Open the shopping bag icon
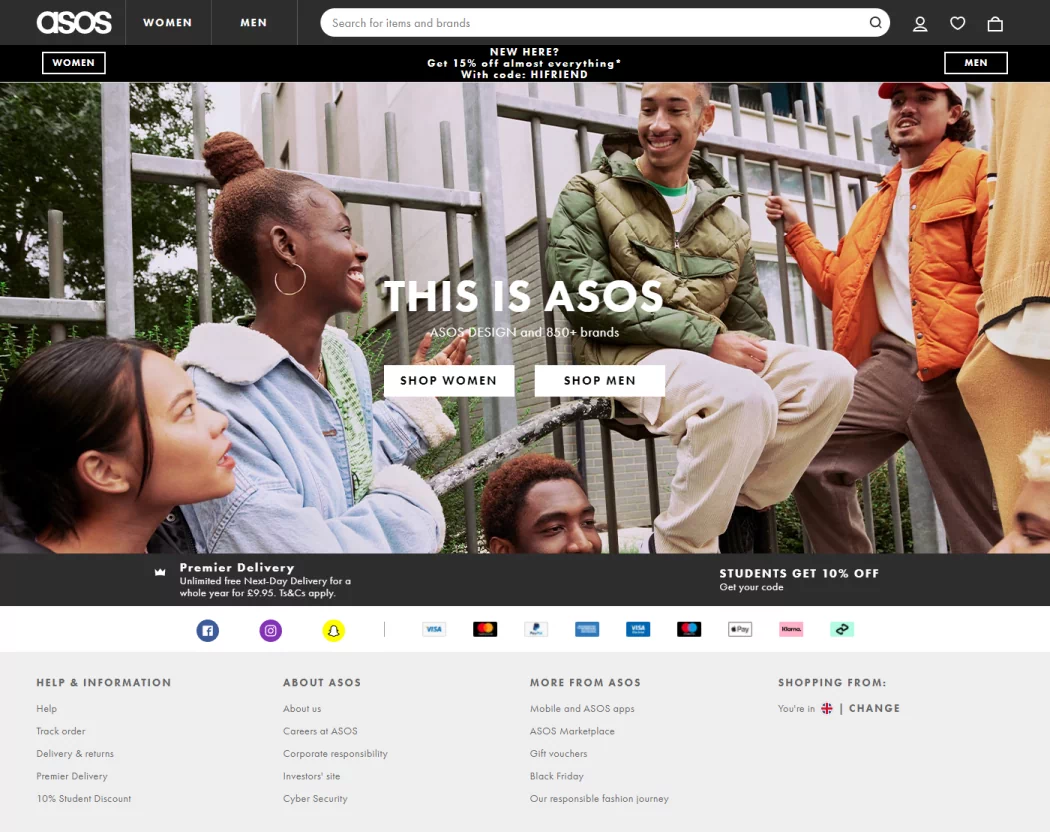 pos(995,24)
